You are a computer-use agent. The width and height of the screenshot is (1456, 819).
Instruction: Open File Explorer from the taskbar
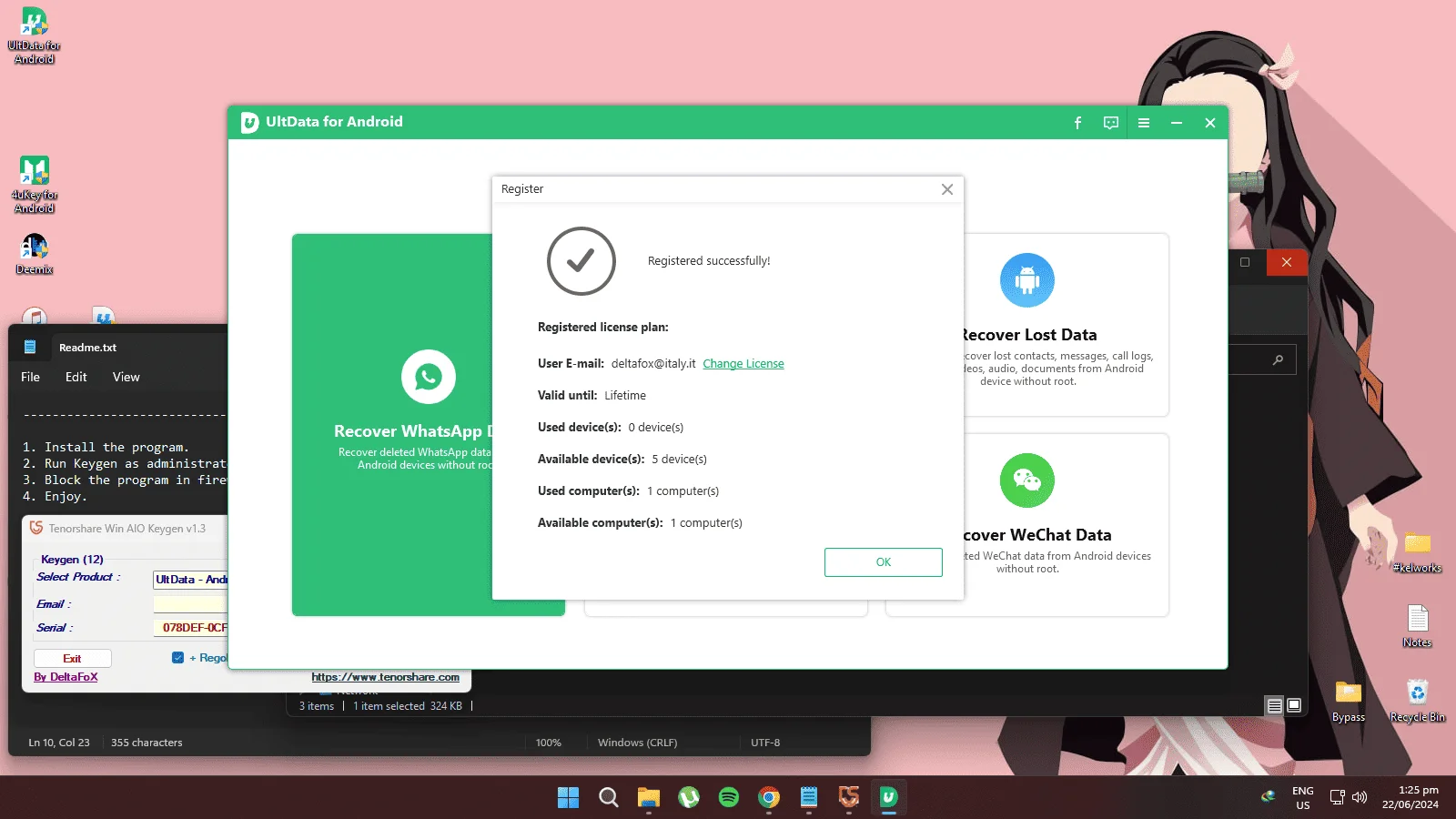tap(649, 798)
